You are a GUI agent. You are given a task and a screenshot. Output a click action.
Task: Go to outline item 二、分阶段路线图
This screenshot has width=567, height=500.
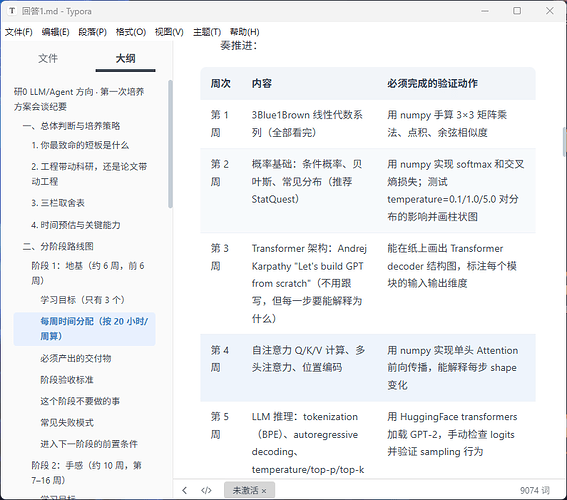(58, 246)
